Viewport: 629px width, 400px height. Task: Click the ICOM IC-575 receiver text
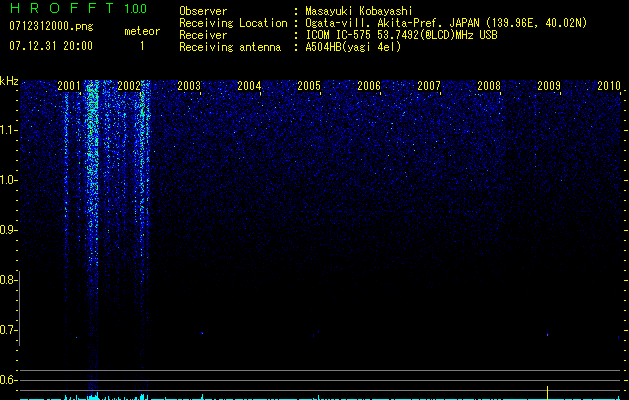coord(401,35)
